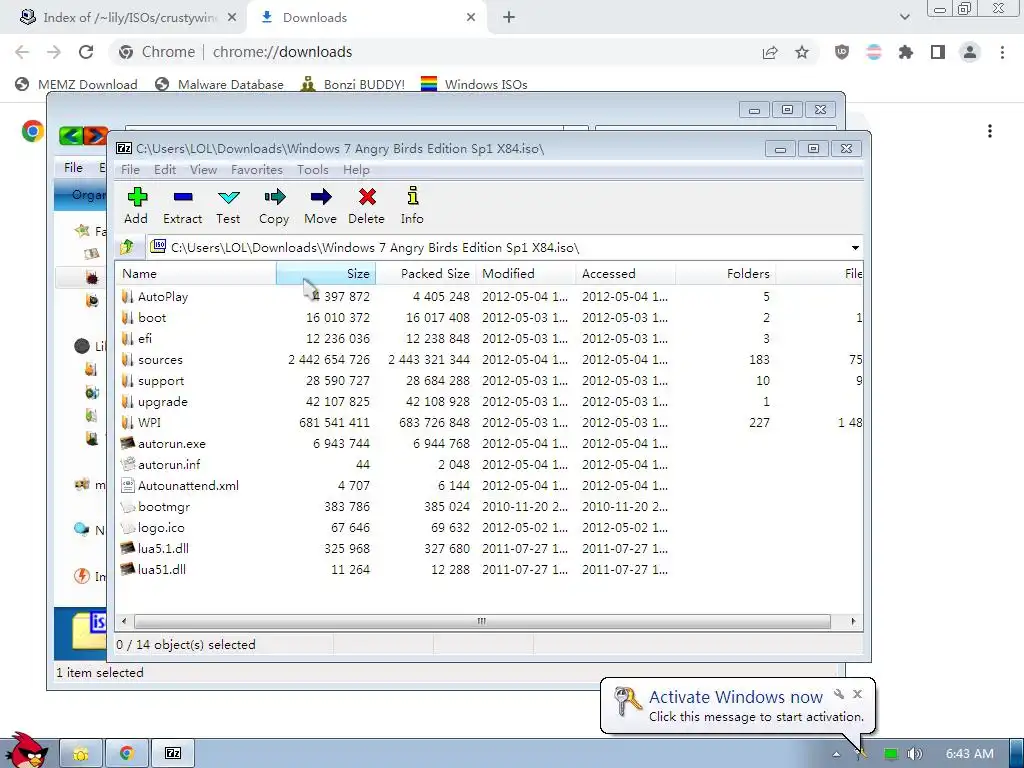
Task: Select the autorun.inf file
Action: coord(169,464)
